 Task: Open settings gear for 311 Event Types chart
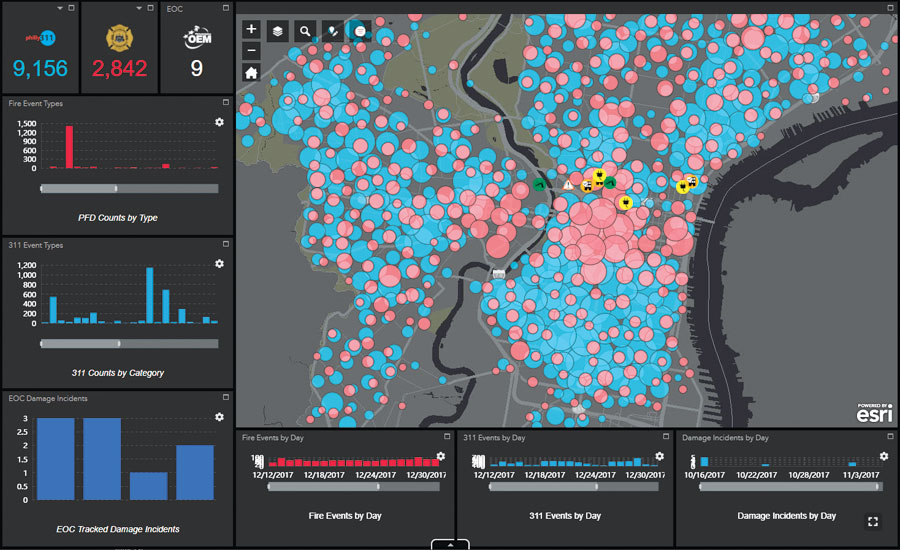tap(219, 264)
